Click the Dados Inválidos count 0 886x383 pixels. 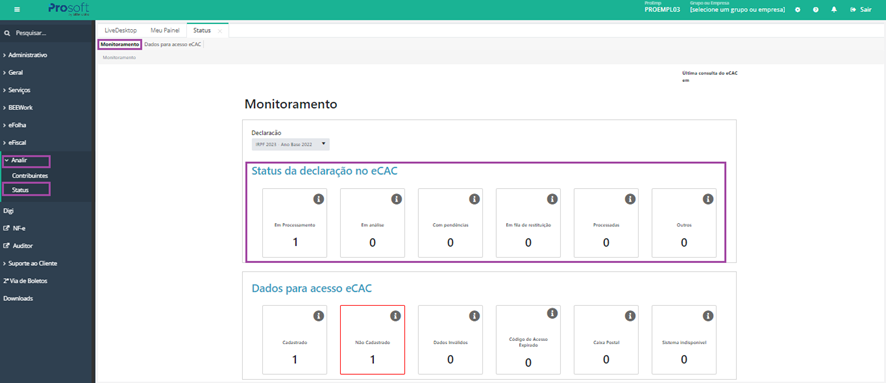[450, 360]
